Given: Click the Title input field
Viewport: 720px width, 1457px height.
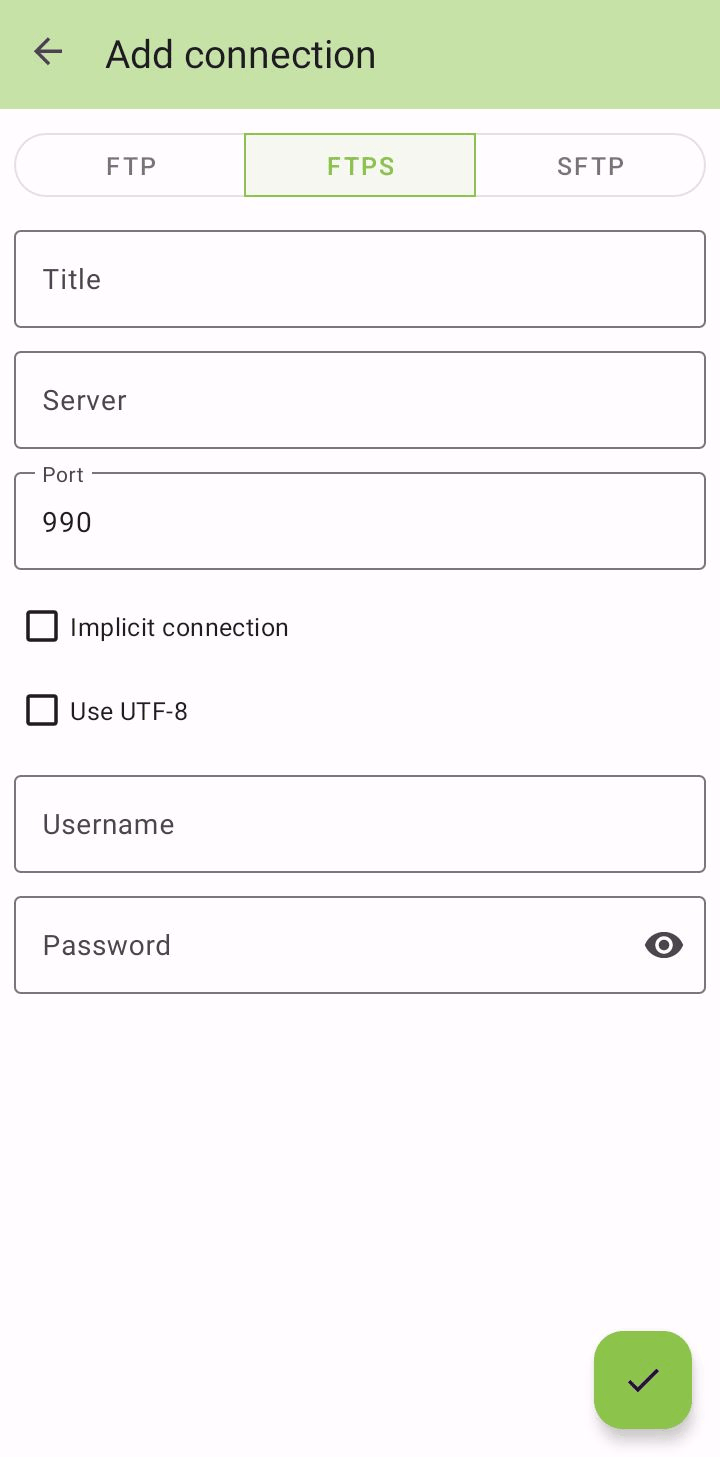Looking at the screenshot, I should (360, 279).
